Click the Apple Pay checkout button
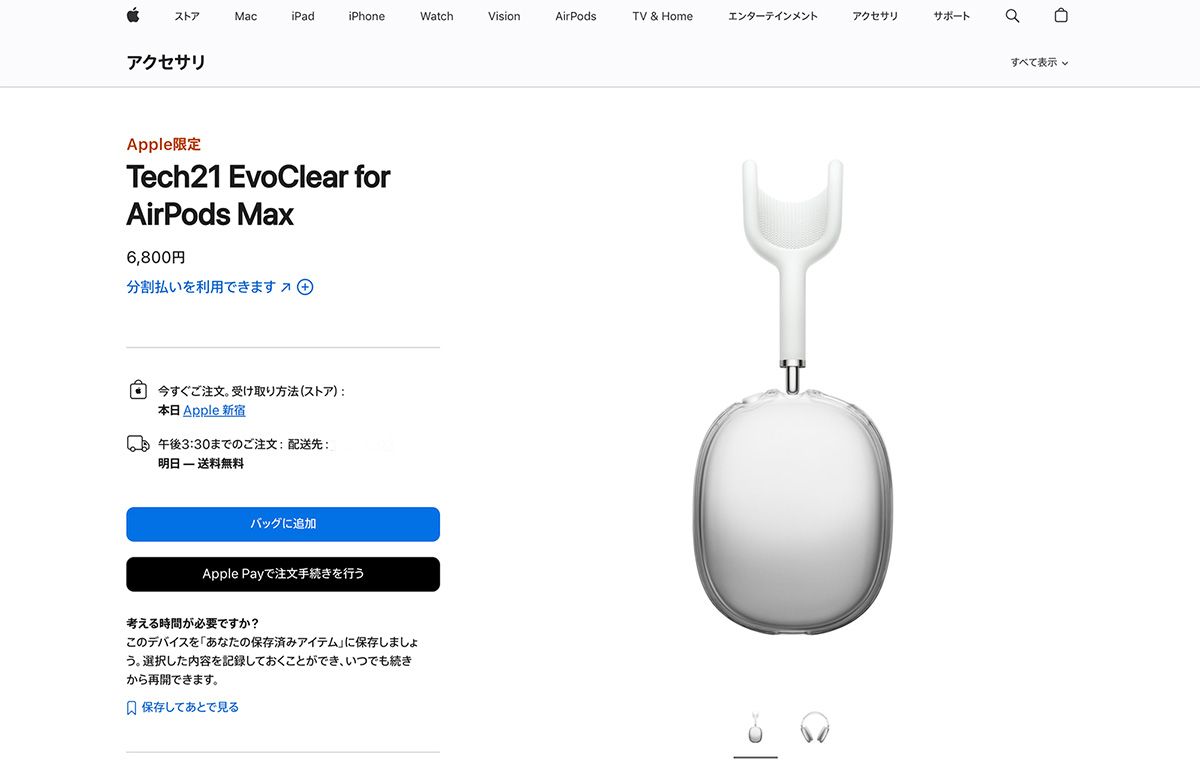Image resolution: width=1200 pixels, height=770 pixels. [282, 574]
